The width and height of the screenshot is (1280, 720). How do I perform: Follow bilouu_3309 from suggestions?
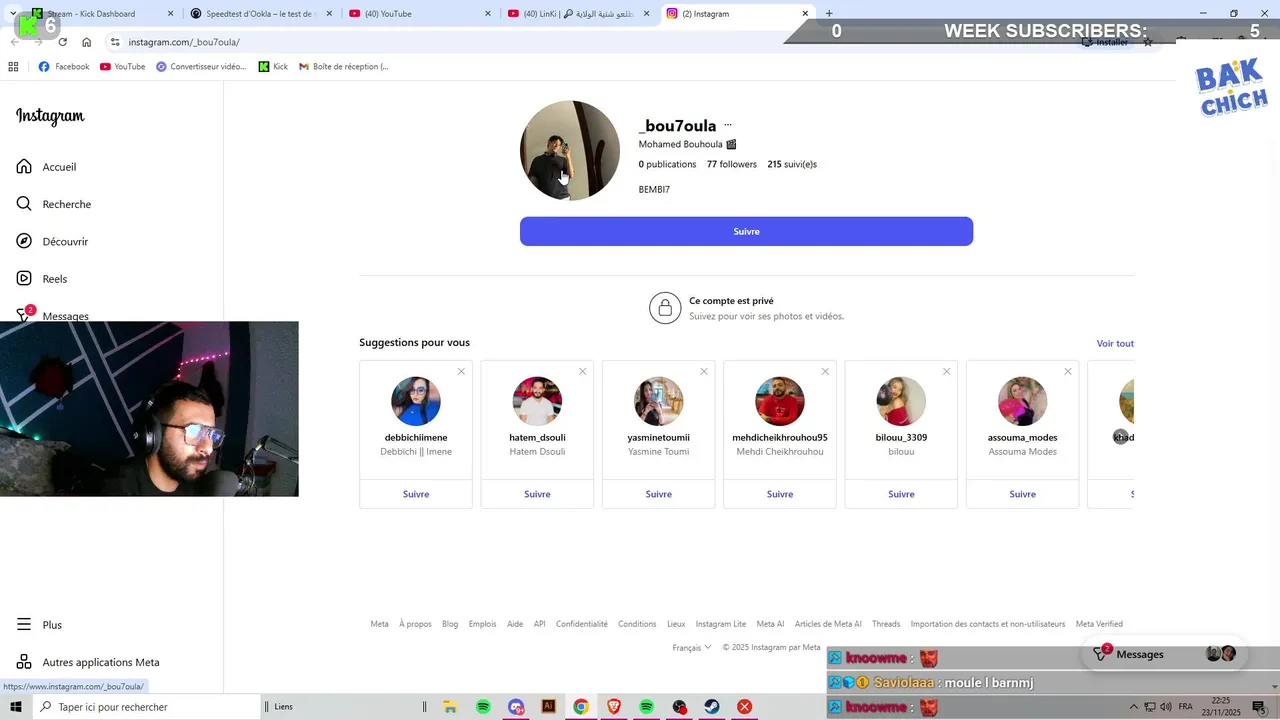pos(901,494)
